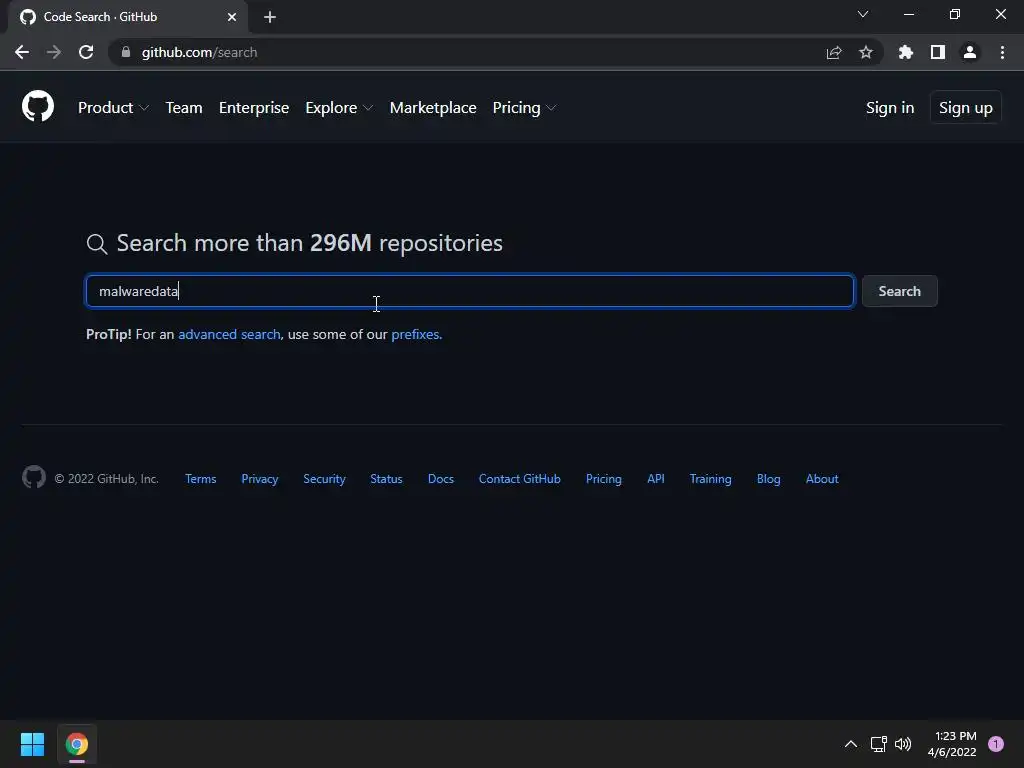Click Chrome icon in taskbar
This screenshot has width=1024, height=768.
point(77,744)
